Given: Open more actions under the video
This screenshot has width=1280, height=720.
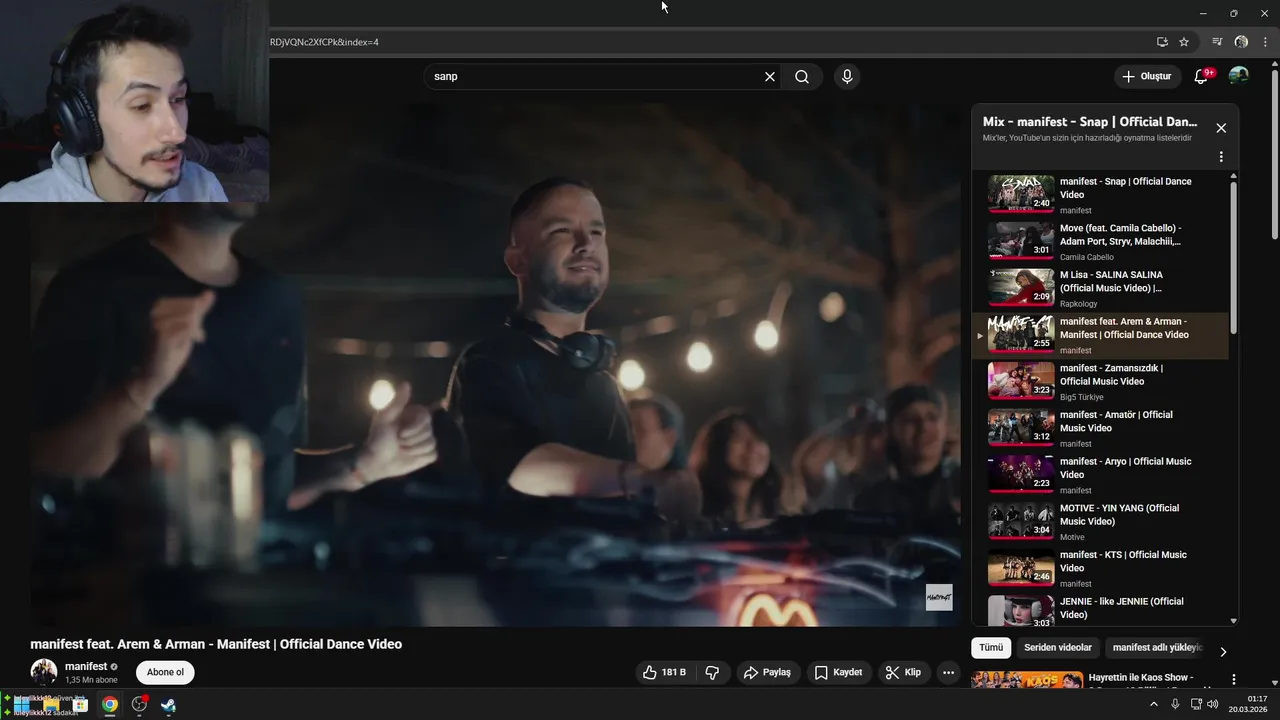Looking at the screenshot, I should pyautogui.click(x=948, y=672).
